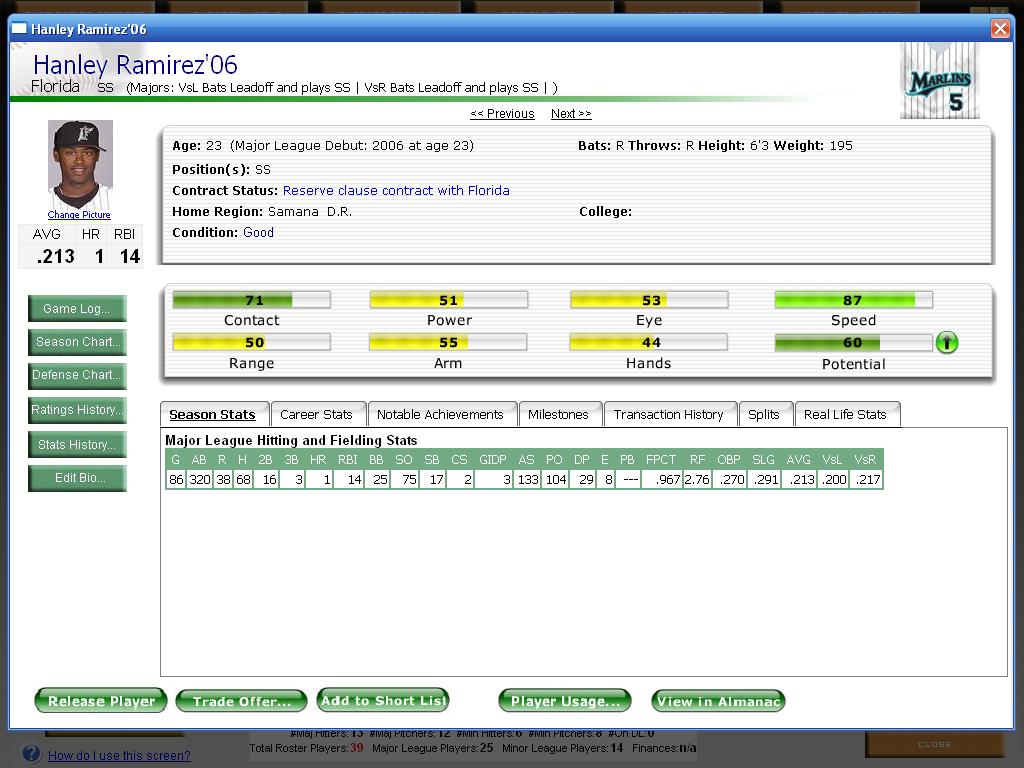The width and height of the screenshot is (1024, 768).
Task: Click the Power rating bar showing 51
Action: pos(449,300)
